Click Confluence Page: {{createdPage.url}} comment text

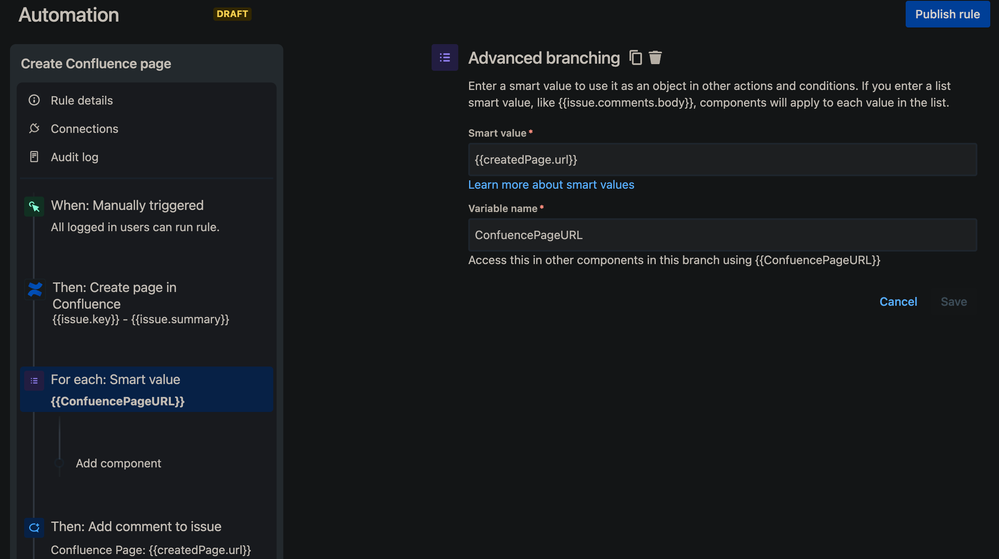point(151,549)
